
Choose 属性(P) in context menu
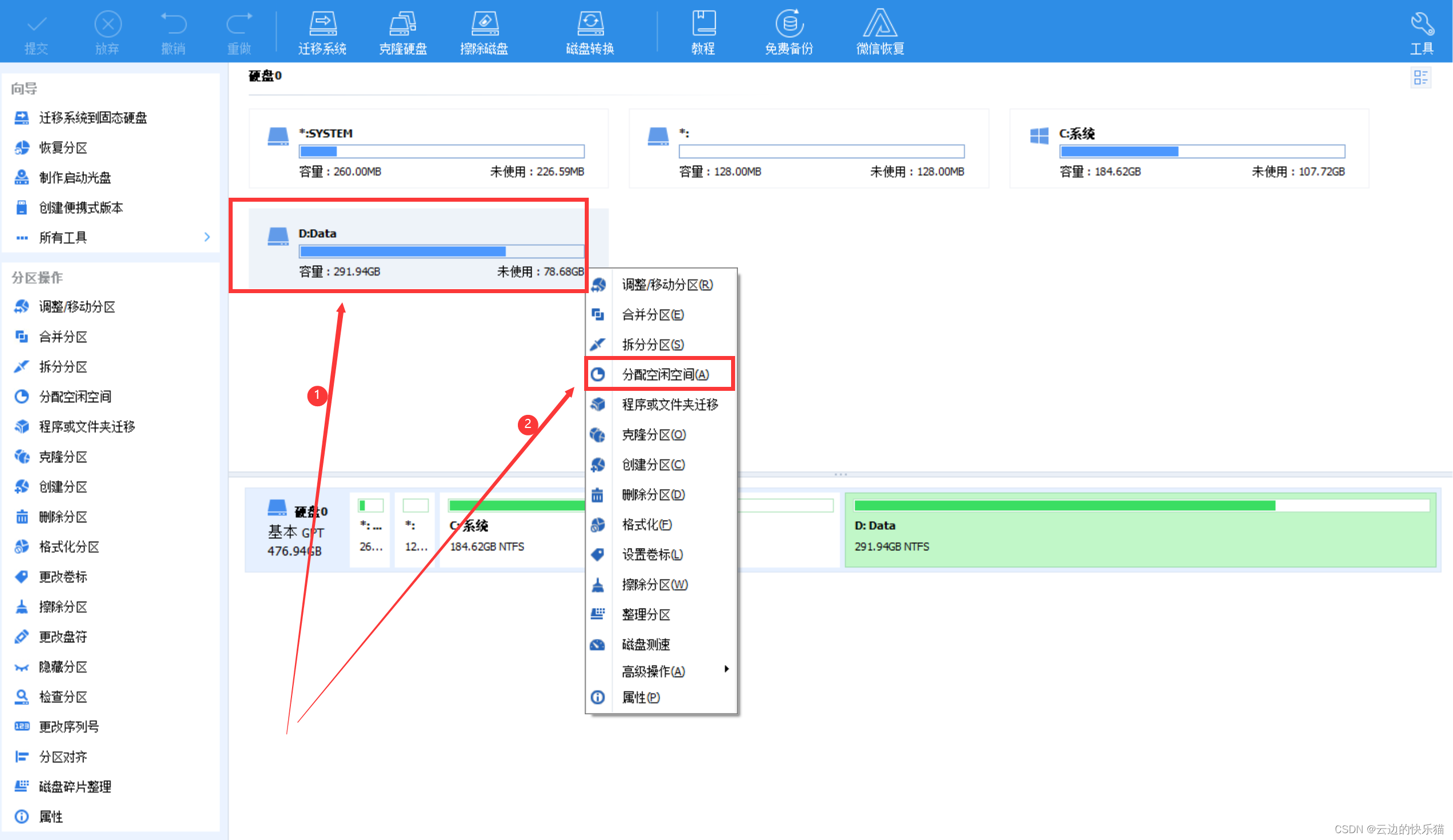tap(640, 698)
